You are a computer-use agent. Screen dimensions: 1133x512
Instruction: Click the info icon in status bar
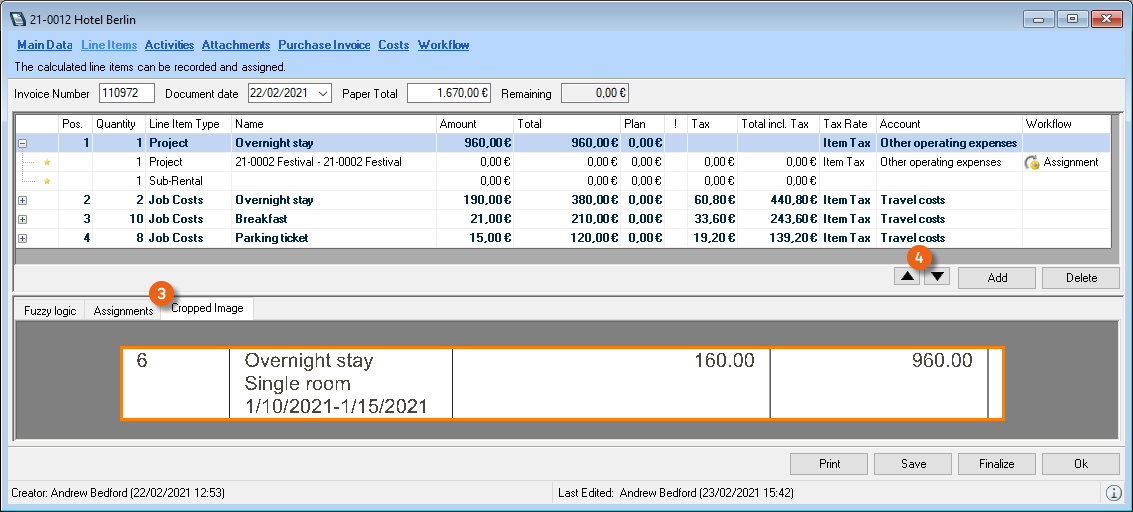(1113, 493)
